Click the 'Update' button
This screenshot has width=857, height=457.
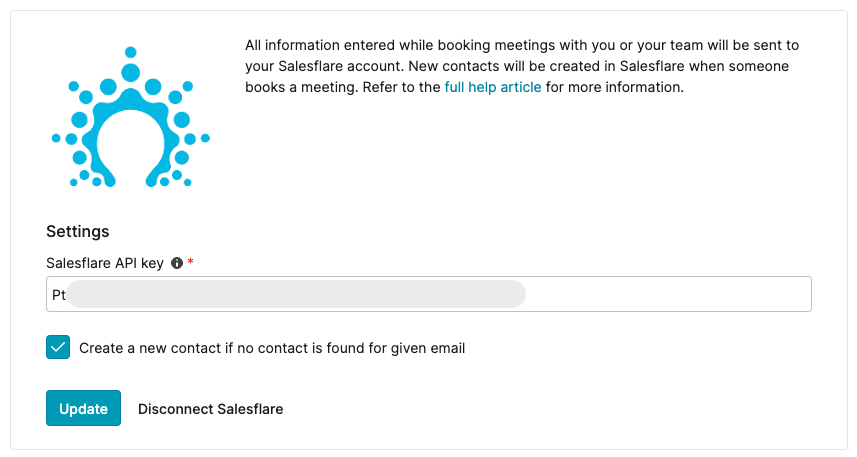(x=83, y=408)
